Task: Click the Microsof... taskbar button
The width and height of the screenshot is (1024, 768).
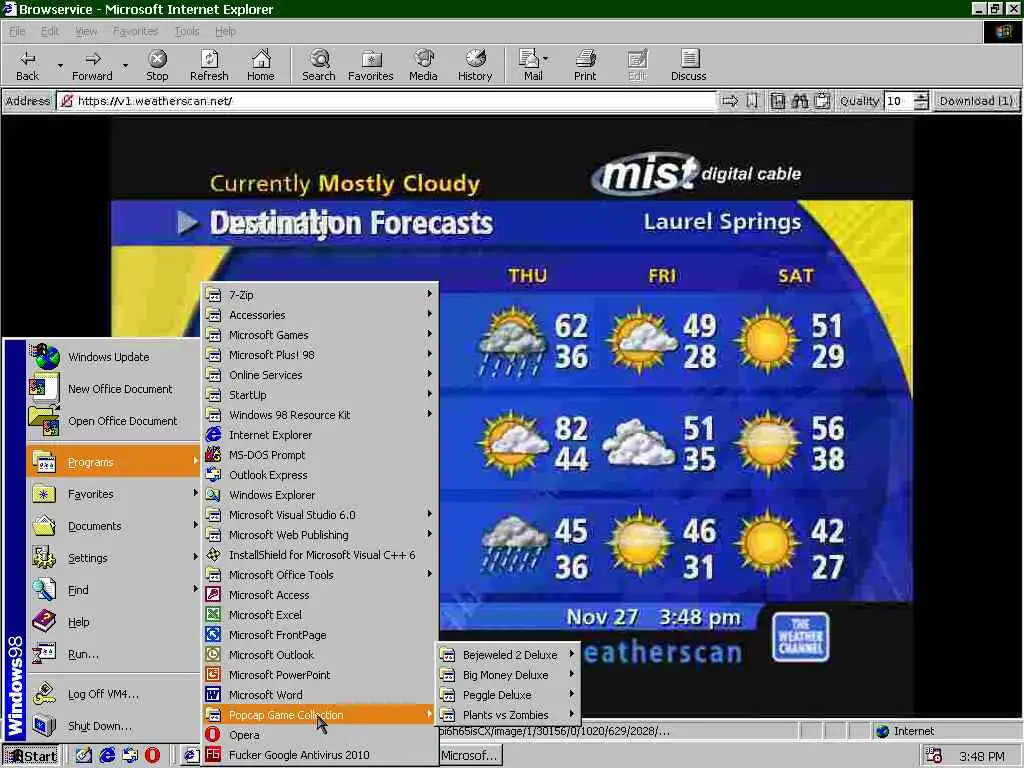Action: click(x=470, y=756)
